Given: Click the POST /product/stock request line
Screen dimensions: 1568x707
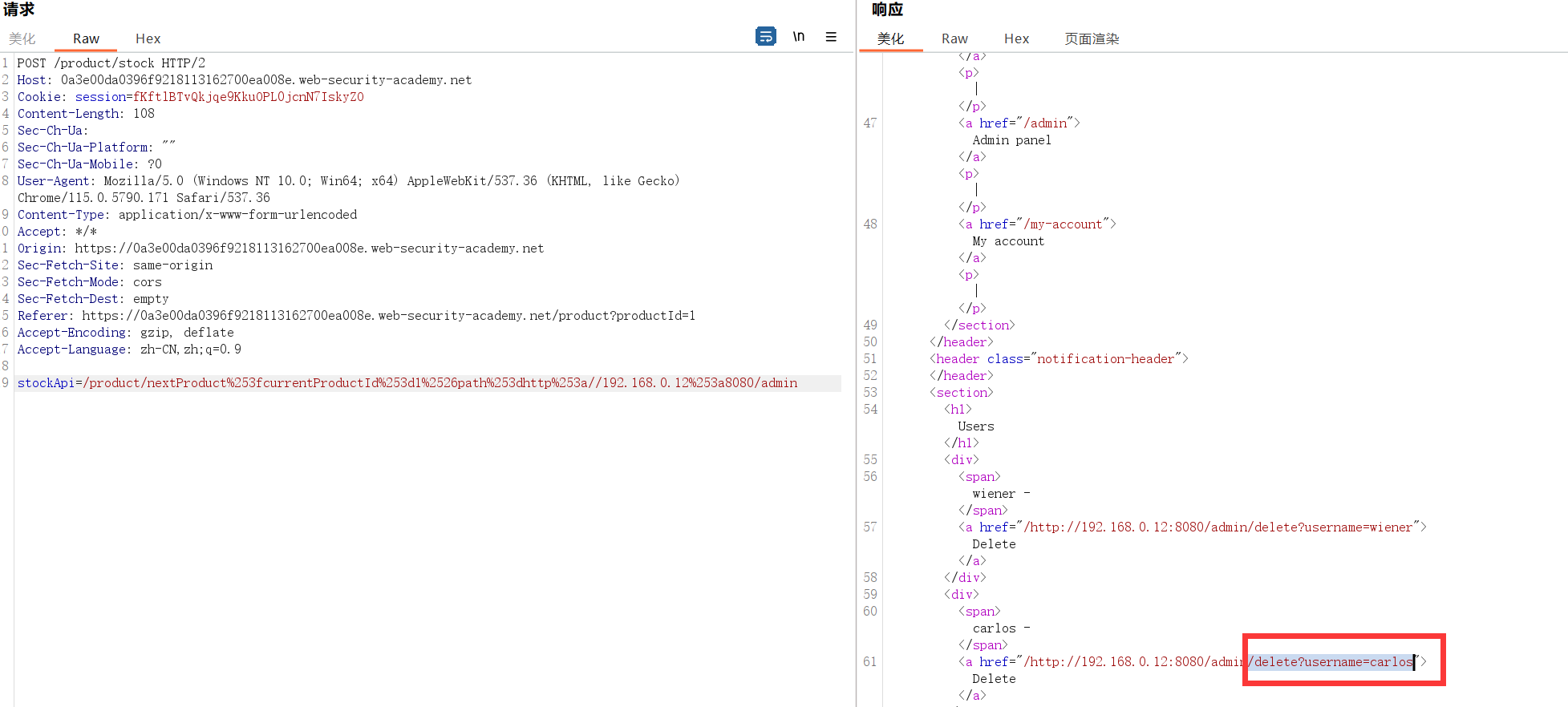Looking at the screenshot, I should 111,63.
